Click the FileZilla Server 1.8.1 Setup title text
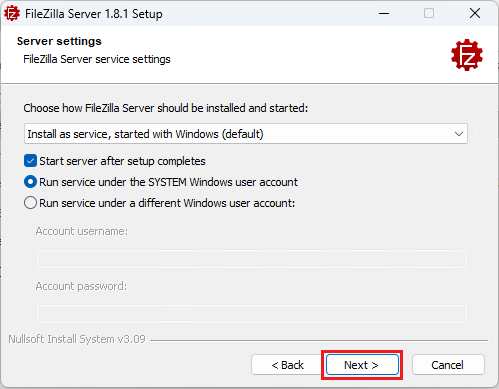The image size is (499, 389). [94, 14]
